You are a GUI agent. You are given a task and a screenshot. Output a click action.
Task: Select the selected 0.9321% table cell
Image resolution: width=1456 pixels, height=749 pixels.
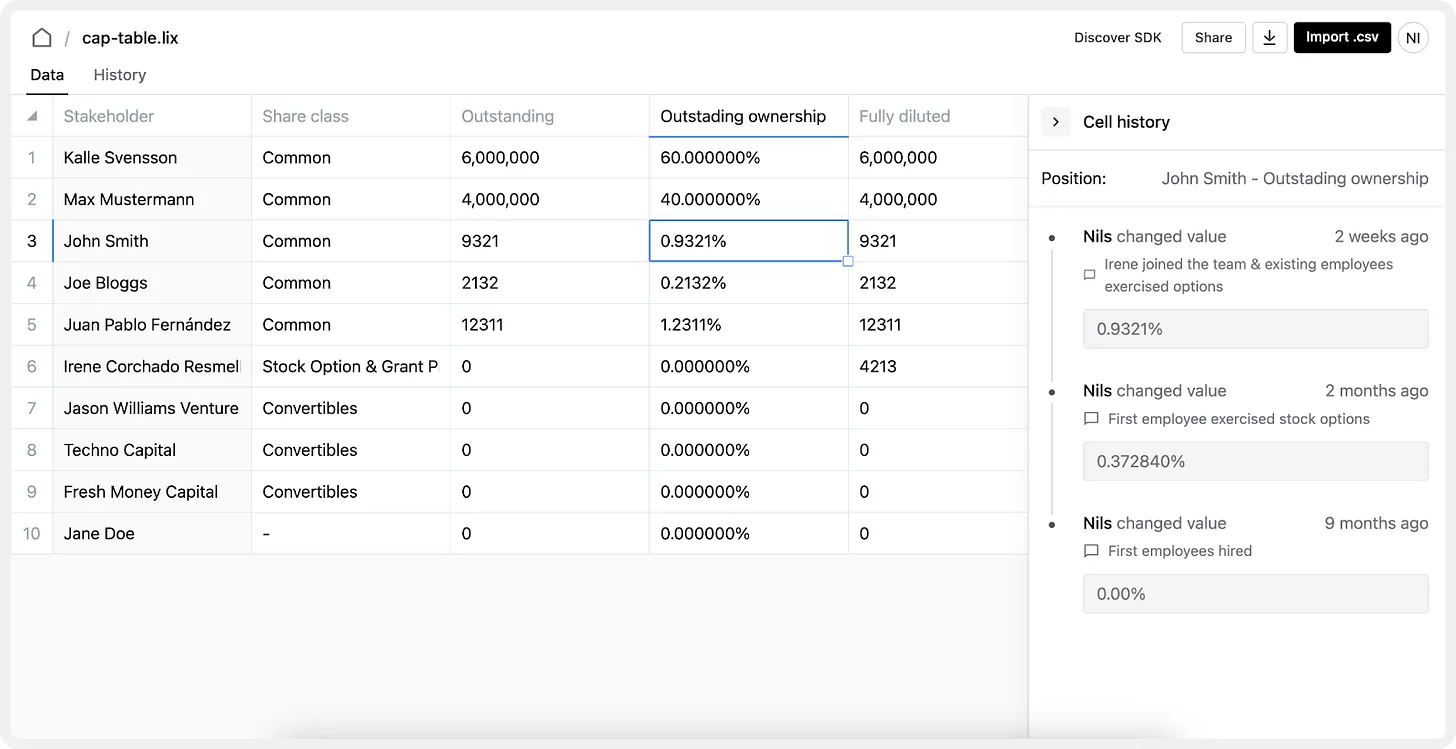tap(748, 241)
